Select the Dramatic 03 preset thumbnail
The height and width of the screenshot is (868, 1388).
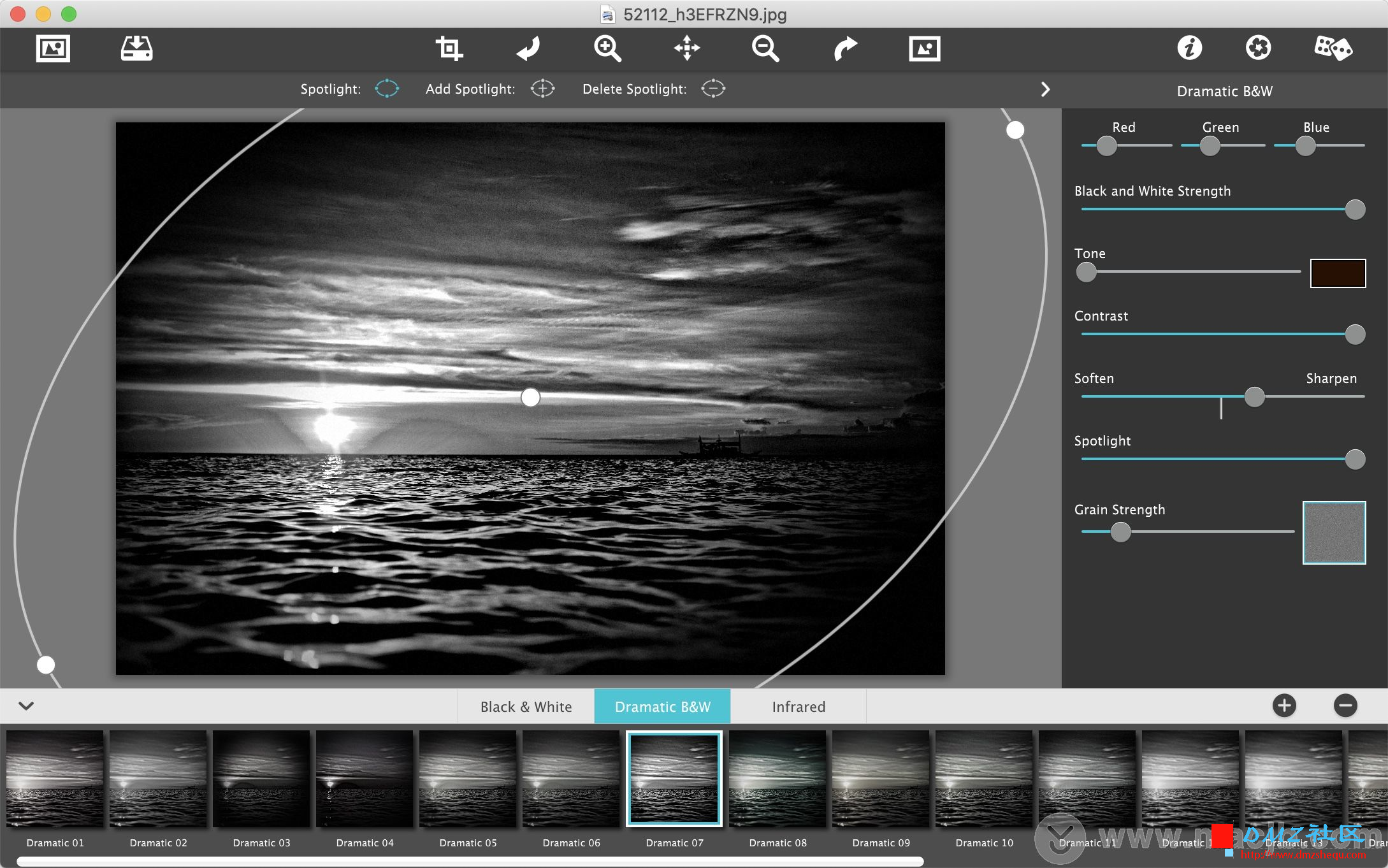tap(261, 779)
